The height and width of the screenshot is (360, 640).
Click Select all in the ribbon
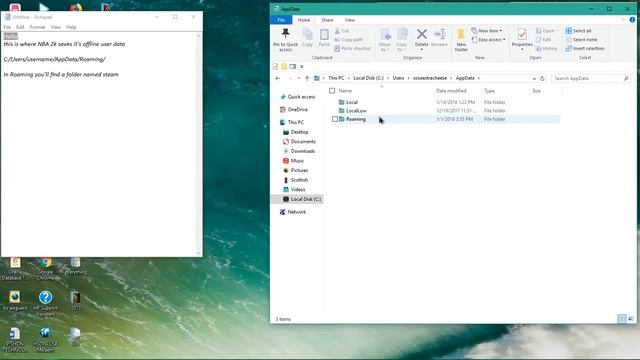pos(578,31)
